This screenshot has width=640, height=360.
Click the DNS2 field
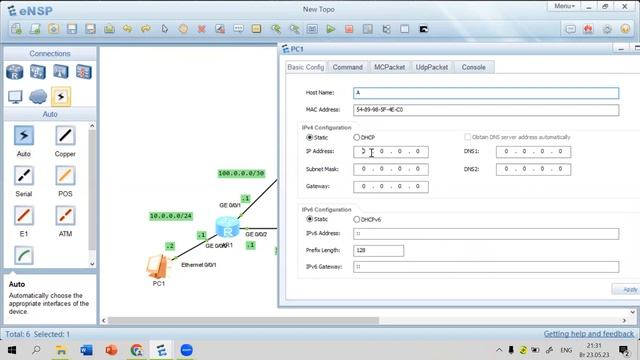pyautogui.click(x=533, y=169)
